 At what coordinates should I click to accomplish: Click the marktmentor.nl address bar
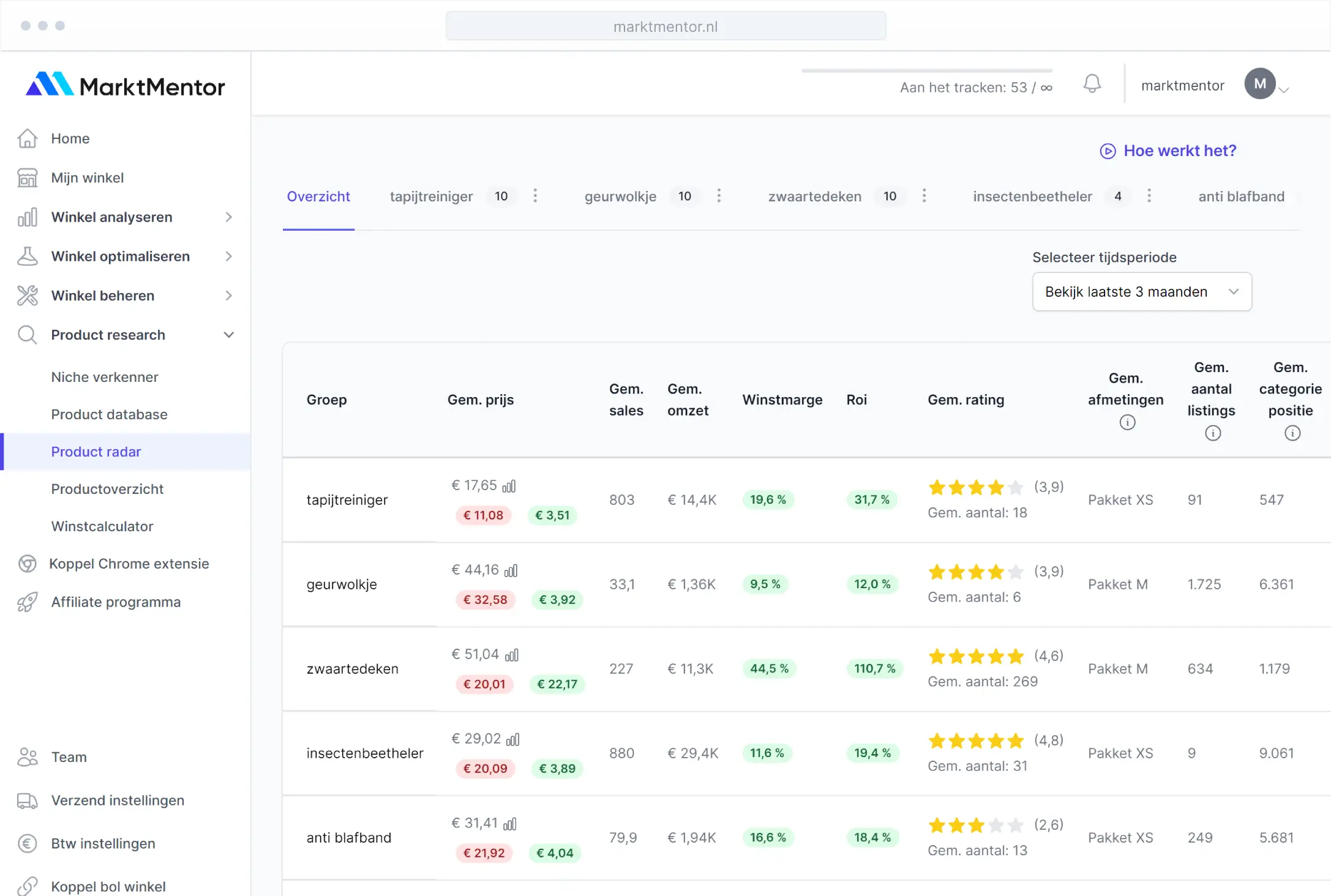665,26
